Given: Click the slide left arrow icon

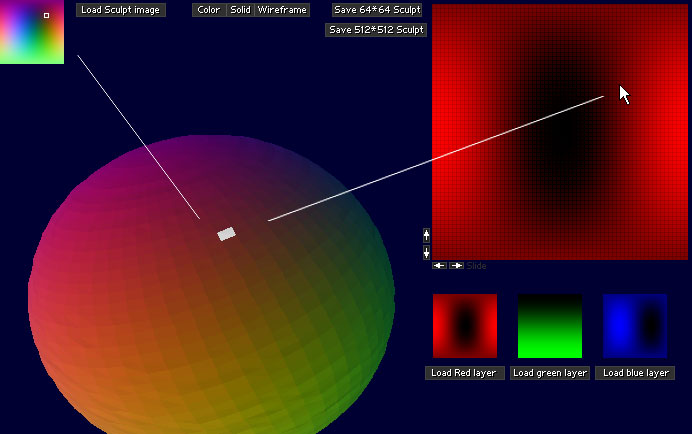Looking at the screenshot, I should pos(439,265).
